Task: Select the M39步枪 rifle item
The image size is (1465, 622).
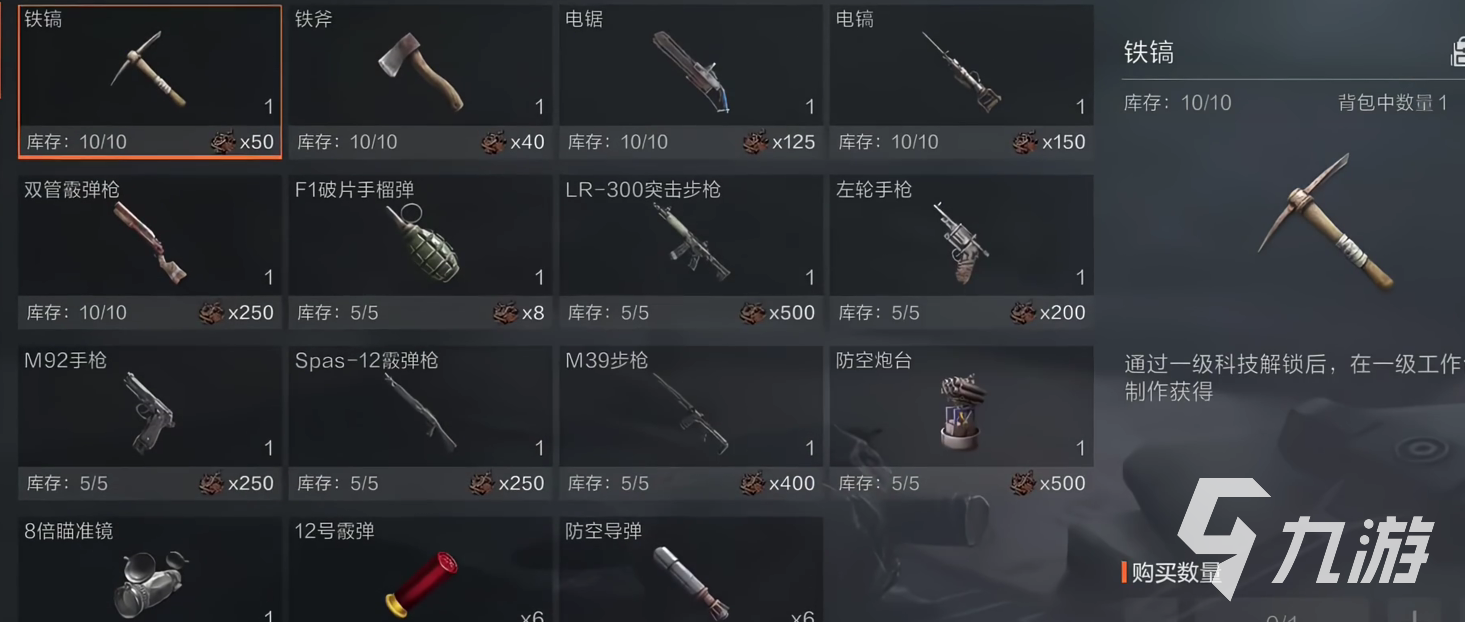Action: 691,423
